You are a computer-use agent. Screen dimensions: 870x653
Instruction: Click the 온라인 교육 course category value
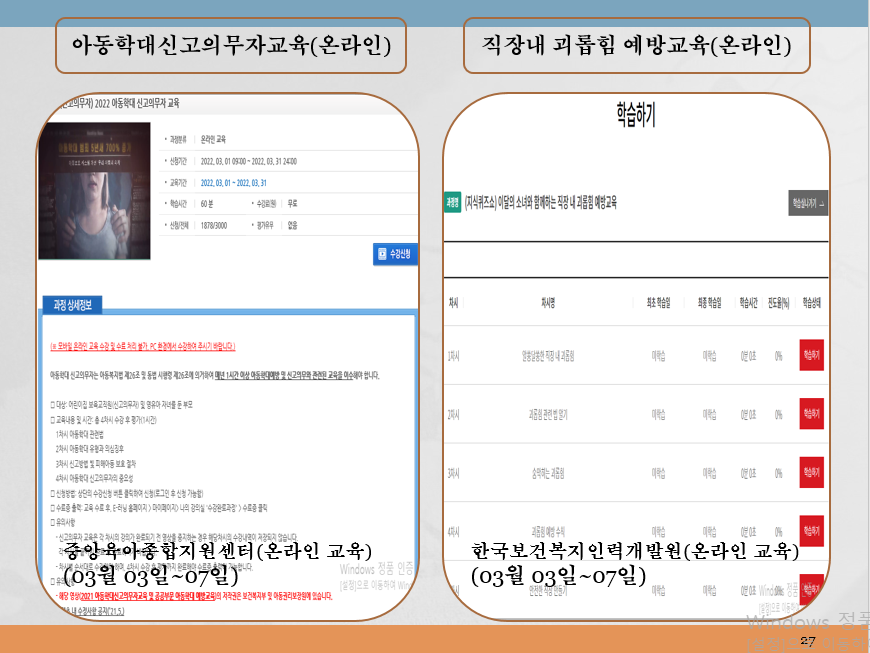[213, 139]
